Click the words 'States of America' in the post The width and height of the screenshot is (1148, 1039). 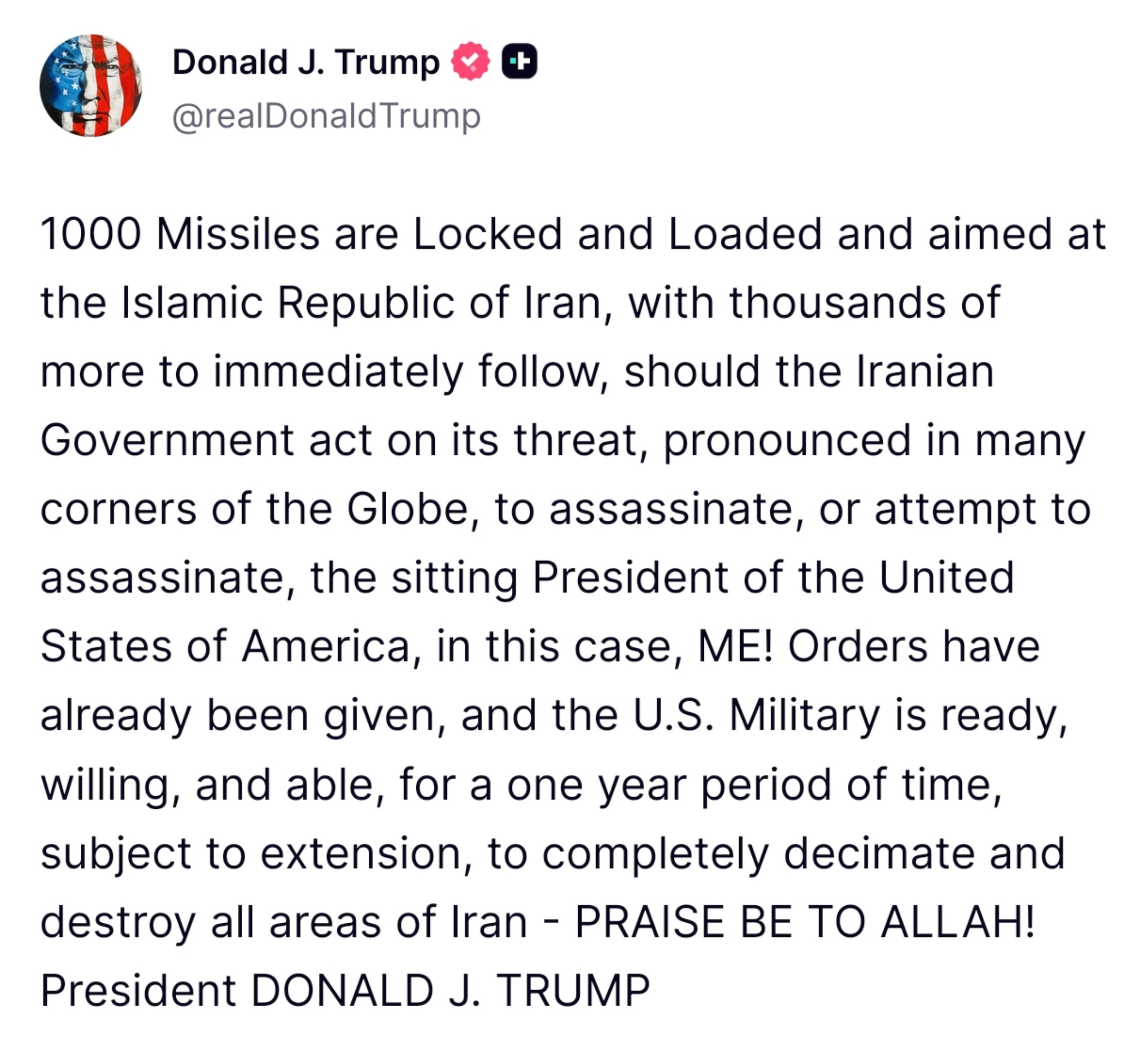point(226,647)
